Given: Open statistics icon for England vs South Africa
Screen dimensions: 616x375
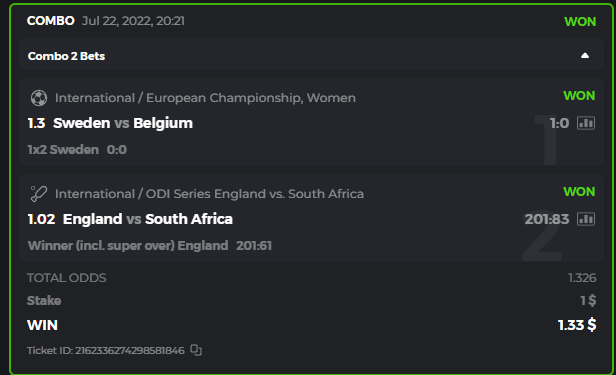Looking at the screenshot, I should click(586, 219).
